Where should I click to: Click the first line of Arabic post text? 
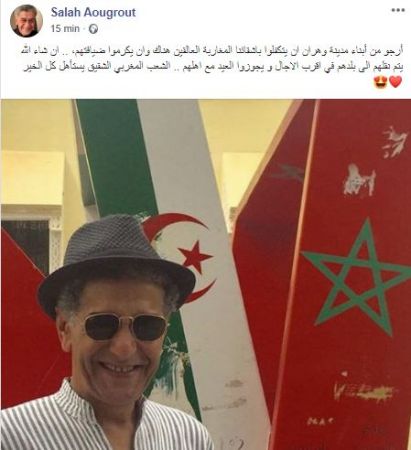coord(212,52)
